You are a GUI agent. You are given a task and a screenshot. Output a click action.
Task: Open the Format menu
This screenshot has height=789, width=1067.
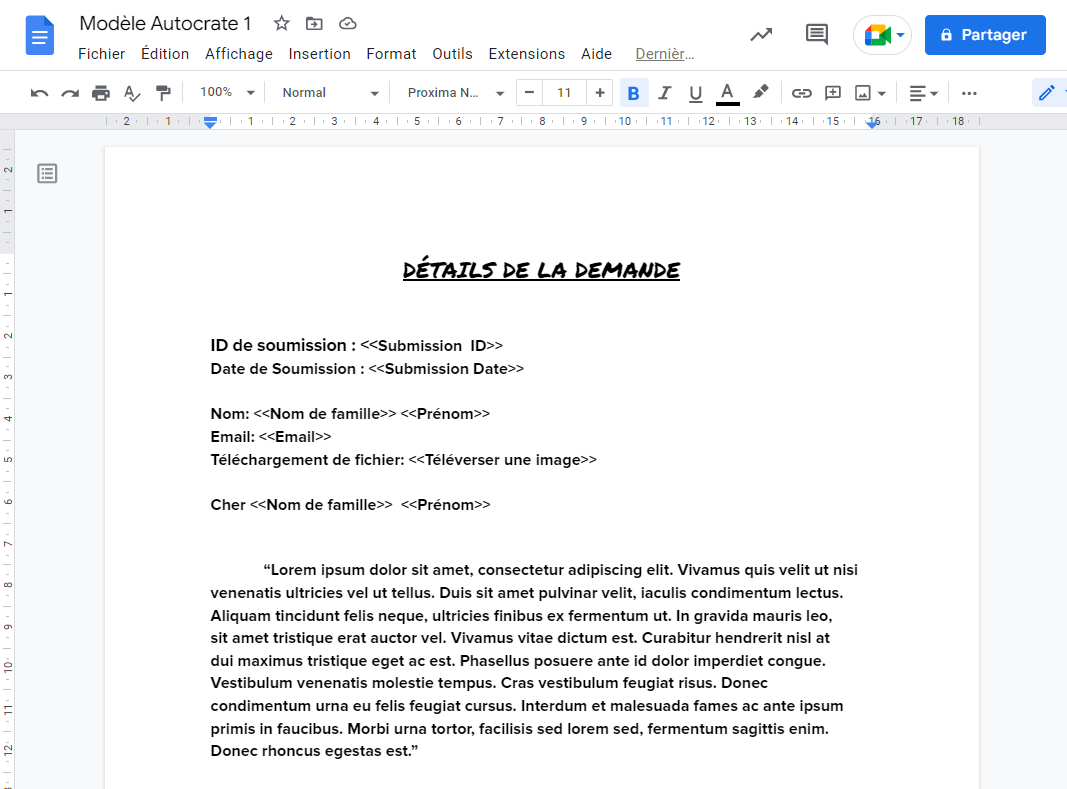point(391,54)
